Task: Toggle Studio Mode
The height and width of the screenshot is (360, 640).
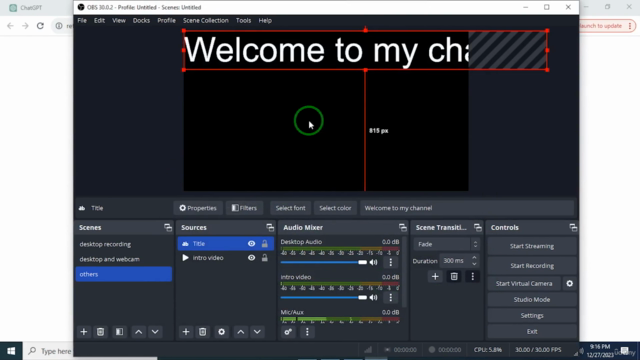Action: (532, 300)
